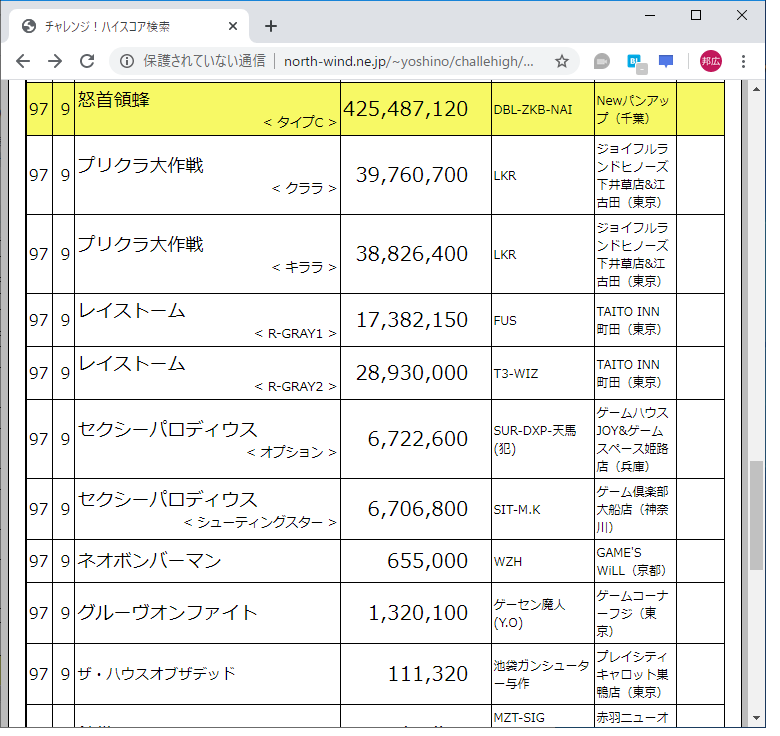Go back to the previous page
This screenshot has height=736, width=780.
(23, 61)
